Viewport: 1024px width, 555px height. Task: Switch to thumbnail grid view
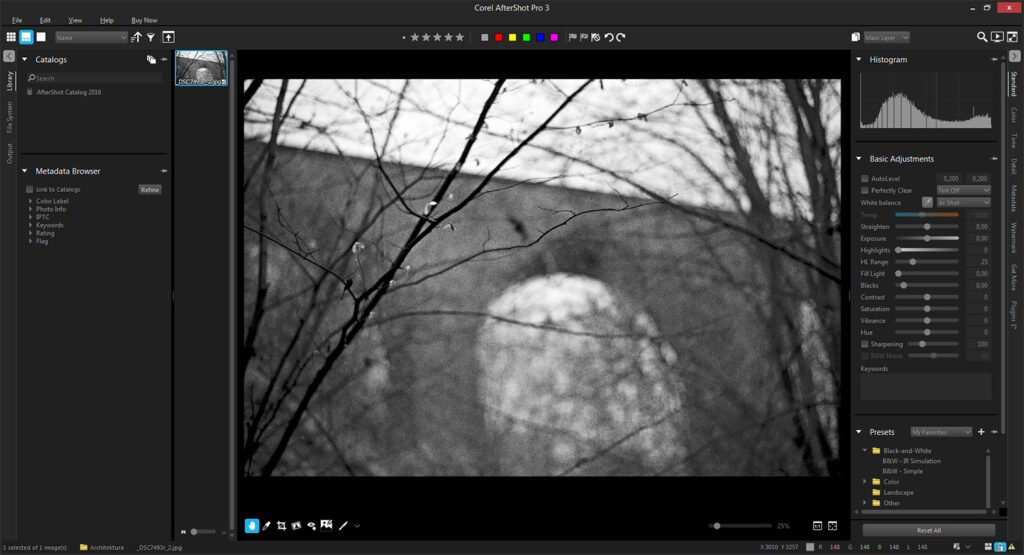click(x=11, y=37)
